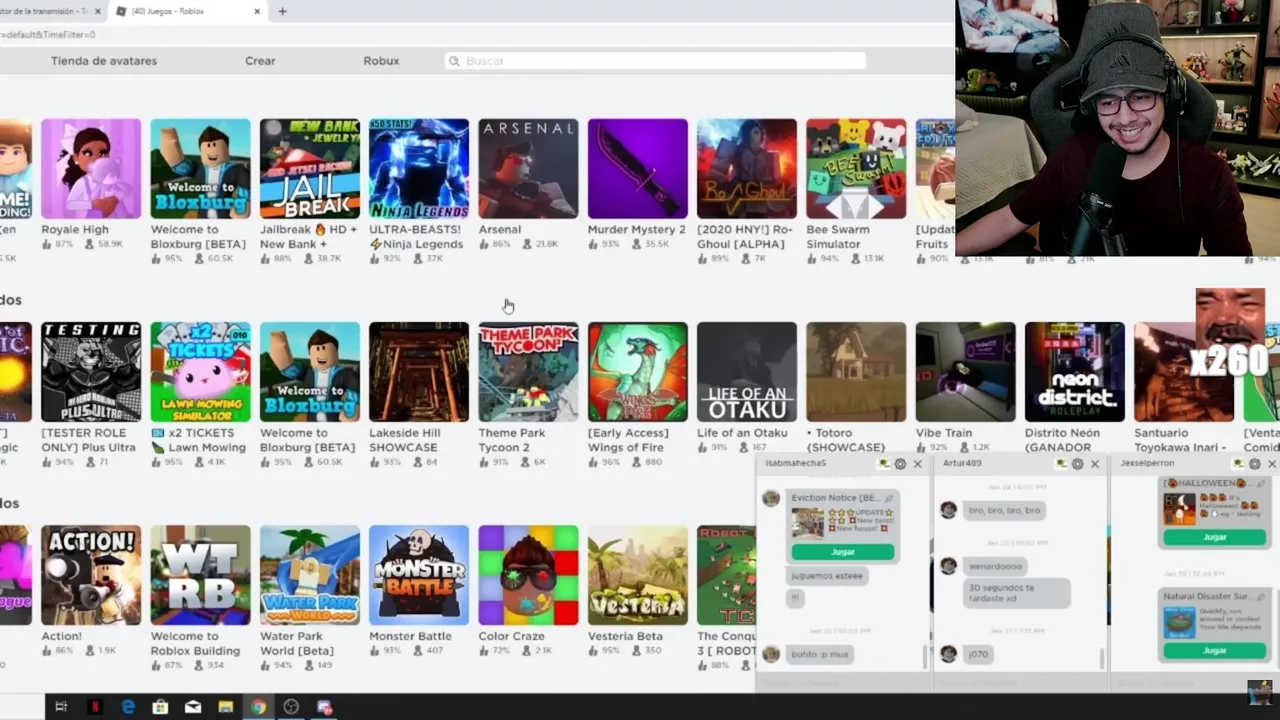Switch to the transmisión browser tab

tap(50, 11)
